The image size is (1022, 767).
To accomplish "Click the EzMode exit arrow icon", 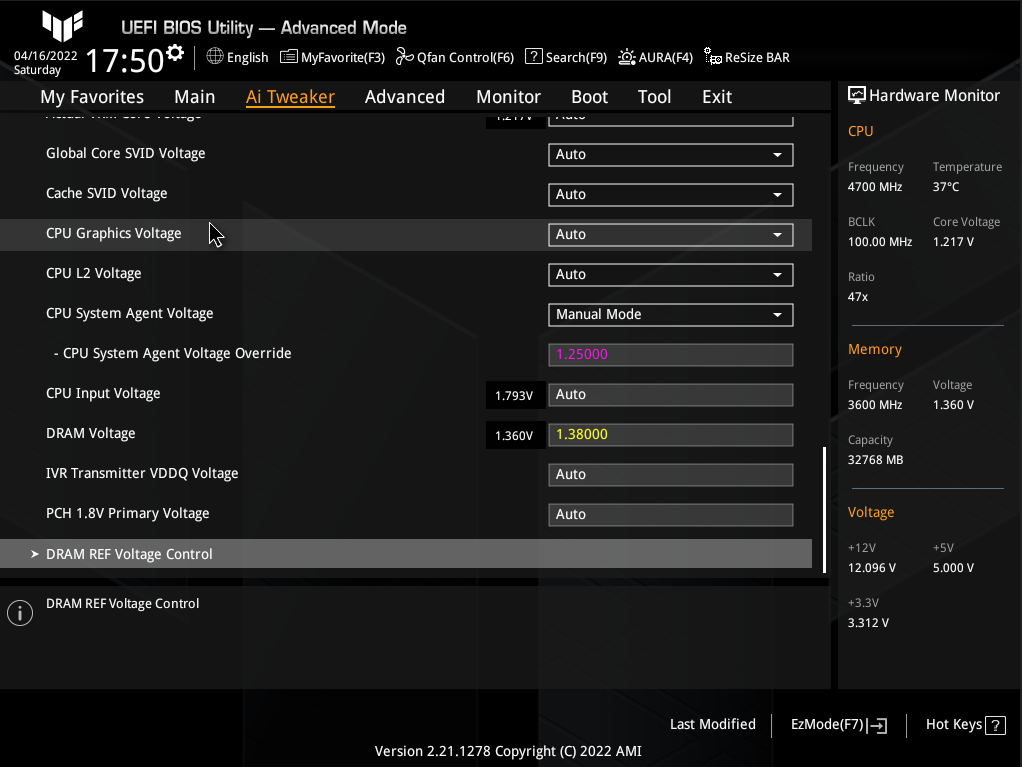I will point(877,725).
